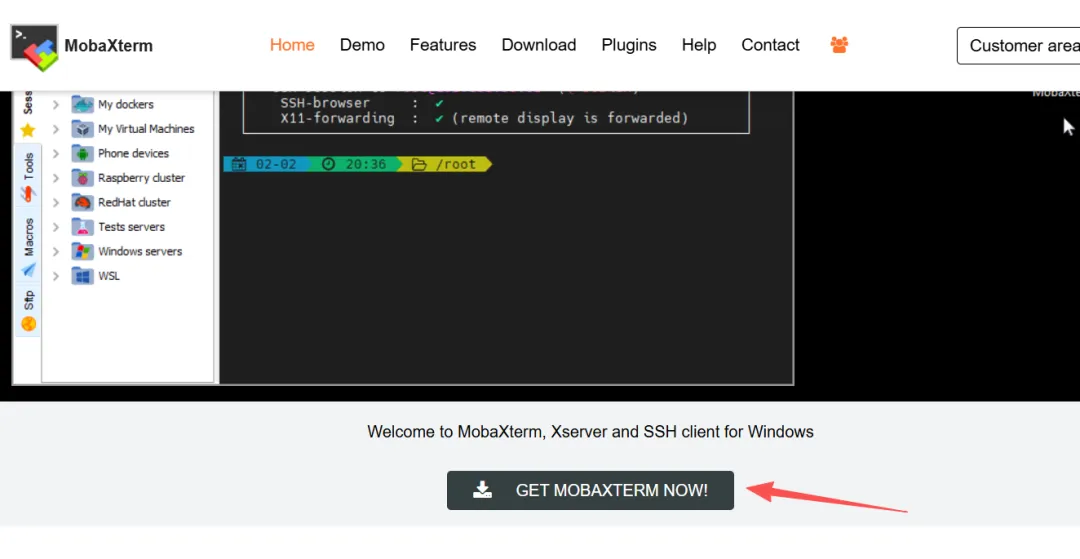1080x559 pixels.
Task: Select the My Virtual Machines label
Action: pyautogui.click(x=146, y=129)
